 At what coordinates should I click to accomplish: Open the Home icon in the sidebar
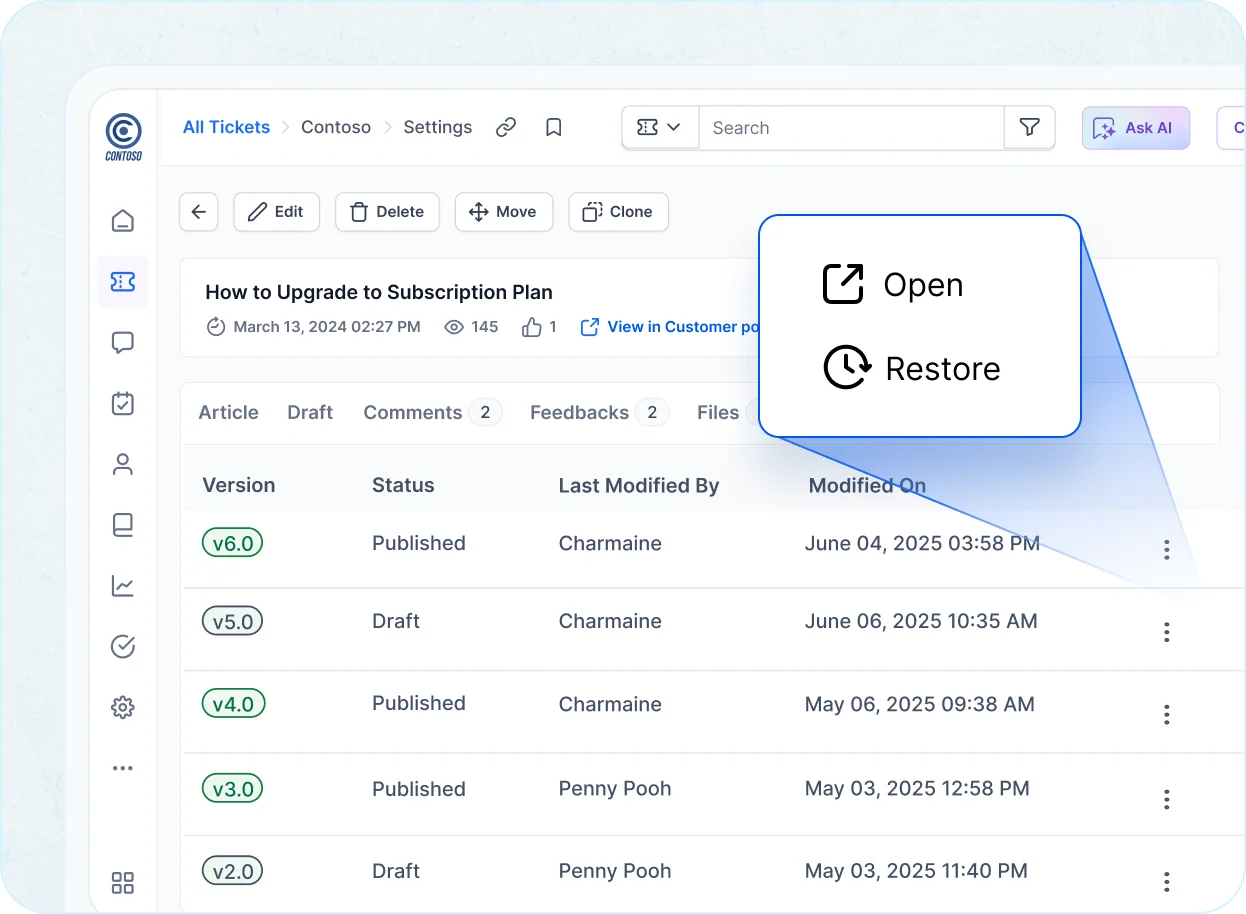click(122, 221)
